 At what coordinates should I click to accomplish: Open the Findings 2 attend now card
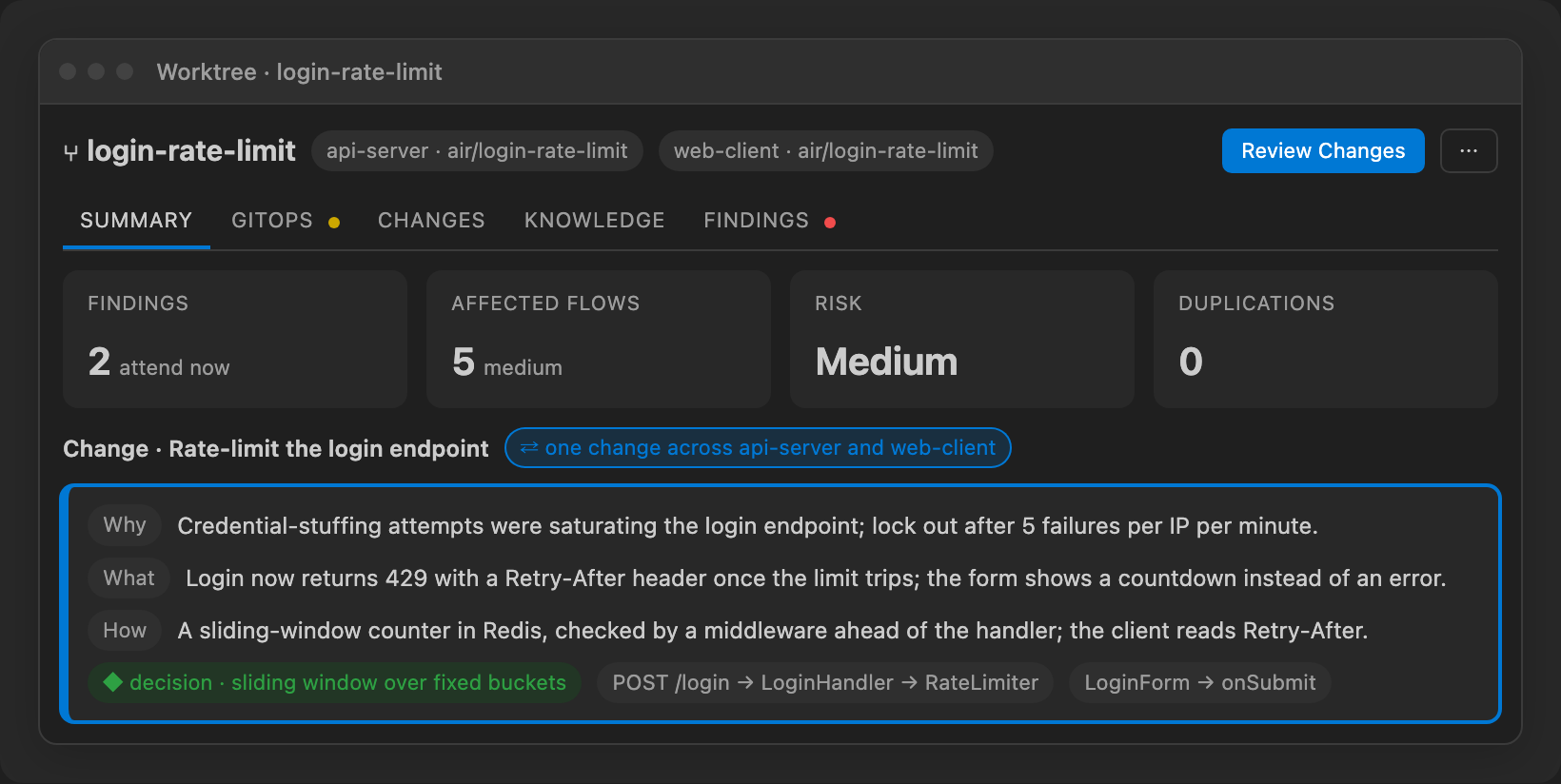235,339
